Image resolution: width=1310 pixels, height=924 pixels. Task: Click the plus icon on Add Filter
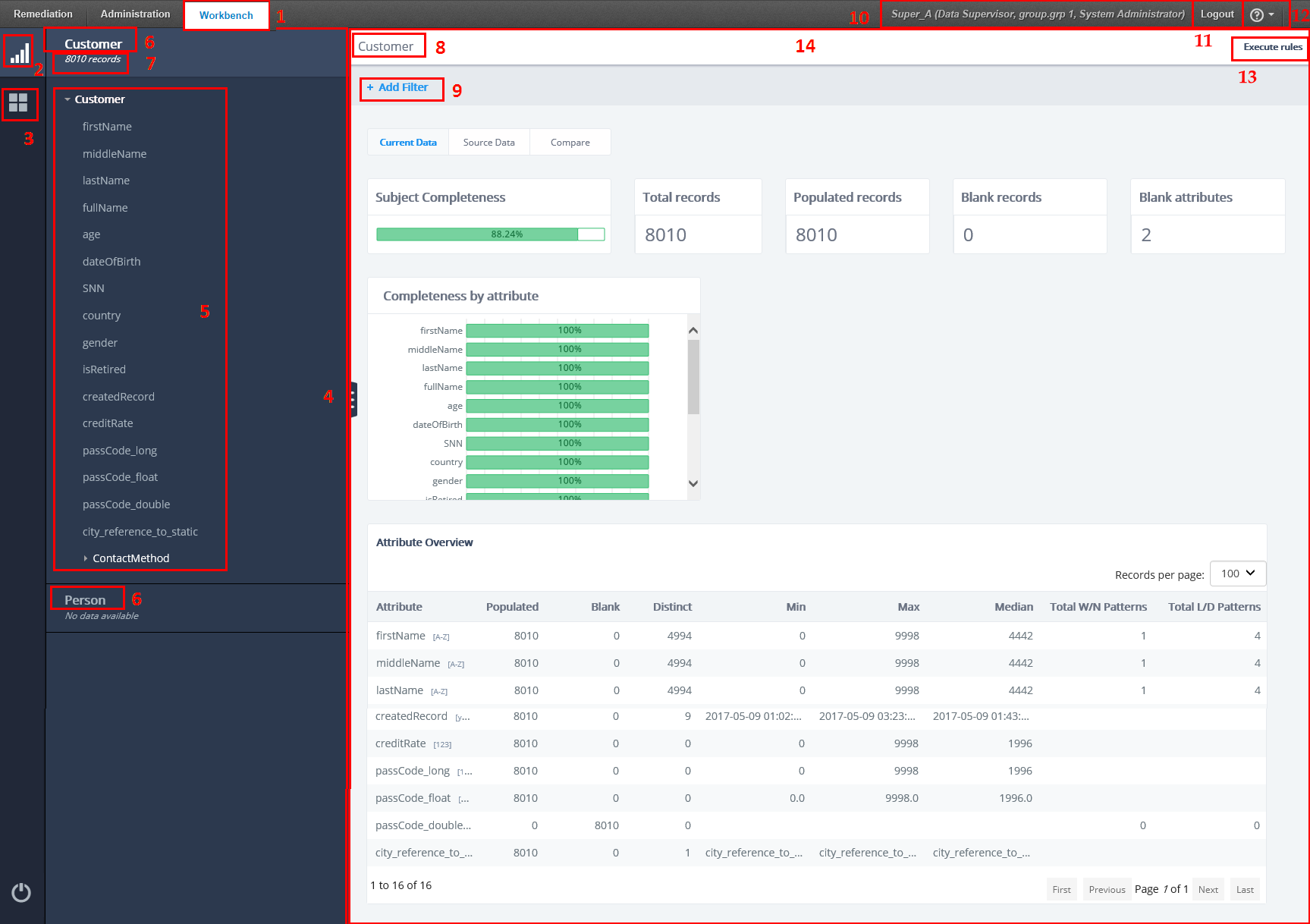point(370,87)
